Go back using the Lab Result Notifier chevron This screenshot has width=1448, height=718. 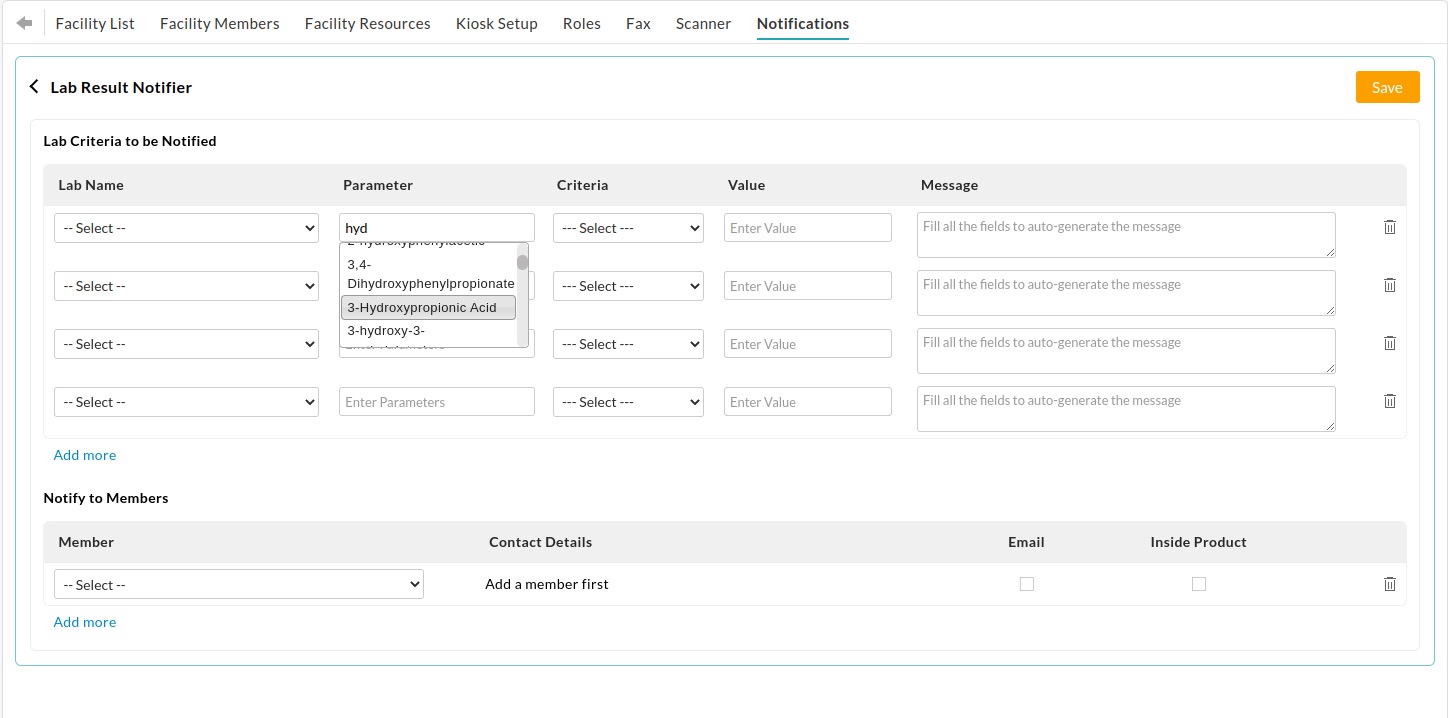coord(34,86)
